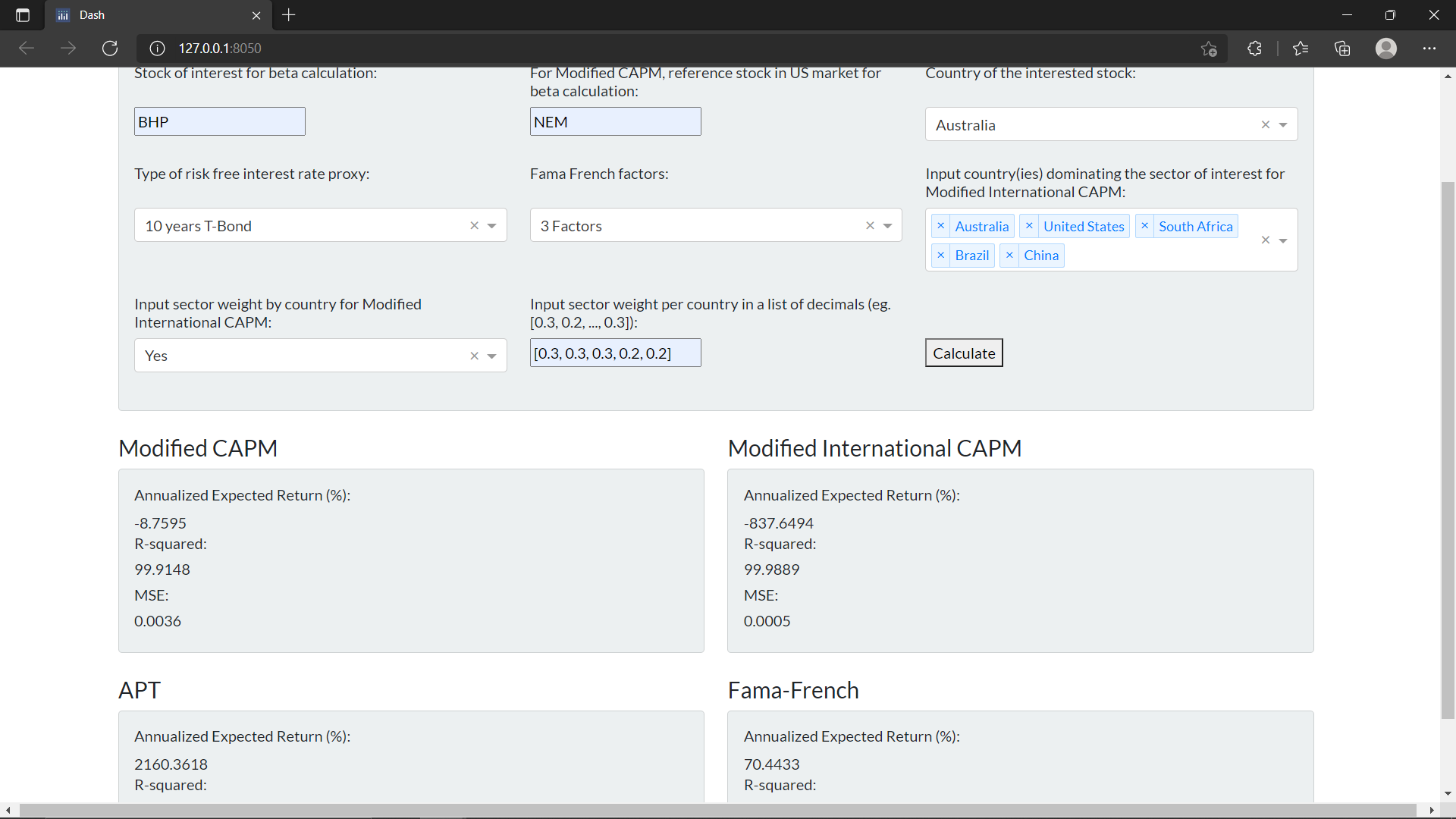1456x819 pixels.
Task: Click the scroll down arrow
Action: point(1448,793)
